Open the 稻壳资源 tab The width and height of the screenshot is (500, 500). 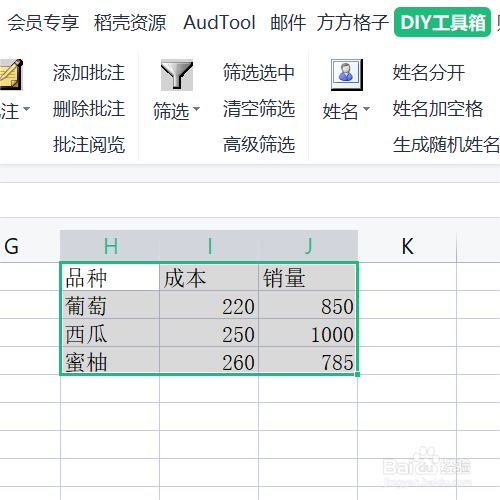[130, 23]
